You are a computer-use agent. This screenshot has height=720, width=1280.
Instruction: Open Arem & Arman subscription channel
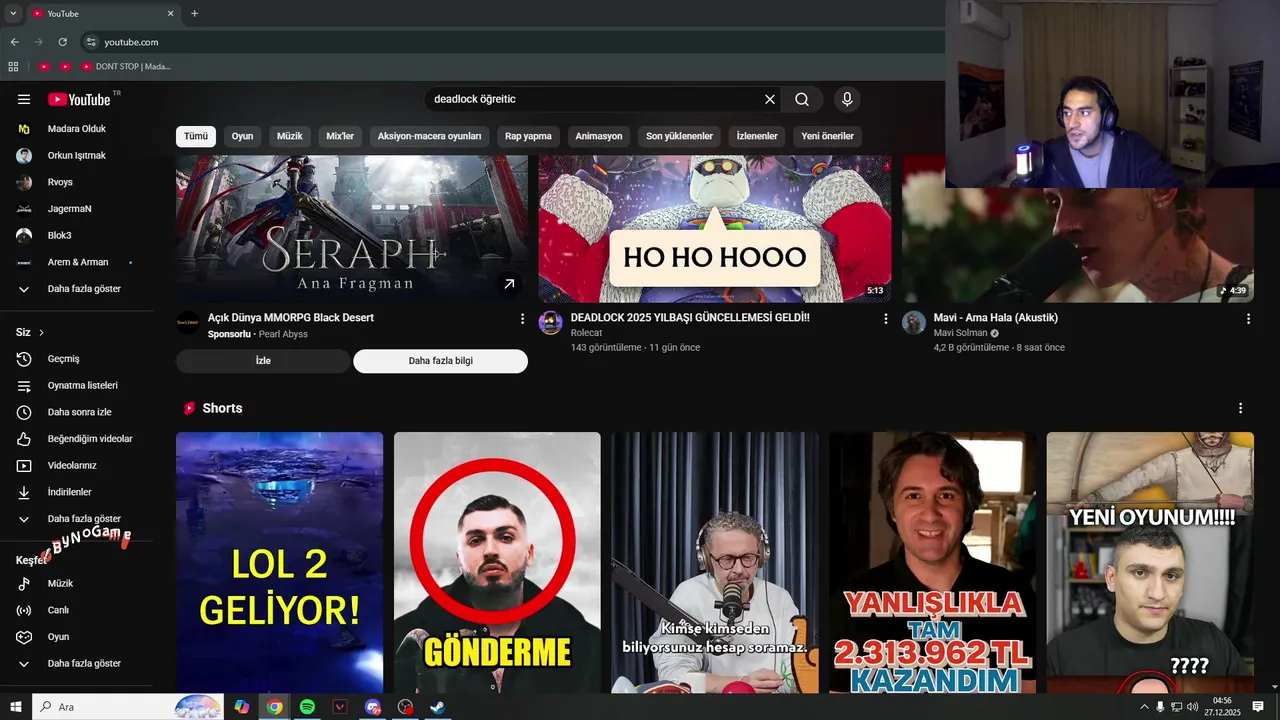pos(80,262)
